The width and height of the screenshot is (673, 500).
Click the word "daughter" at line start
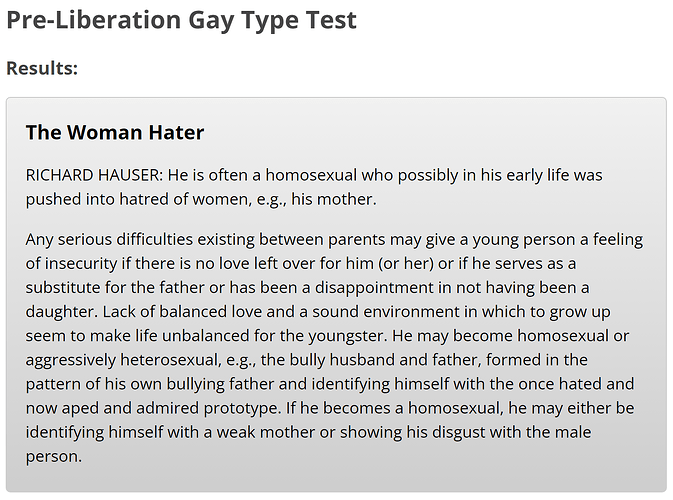(60, 312)
